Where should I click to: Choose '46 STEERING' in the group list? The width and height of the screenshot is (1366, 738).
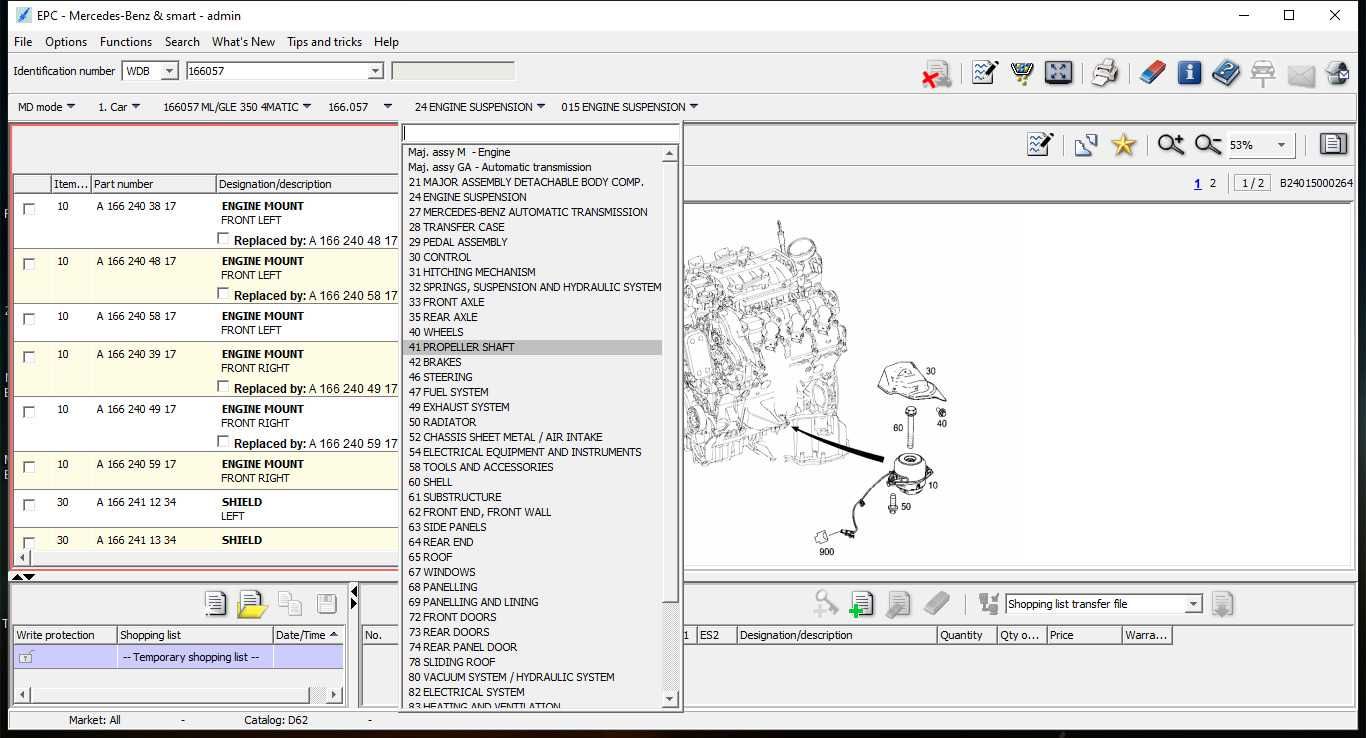click(x=533, y=377)
